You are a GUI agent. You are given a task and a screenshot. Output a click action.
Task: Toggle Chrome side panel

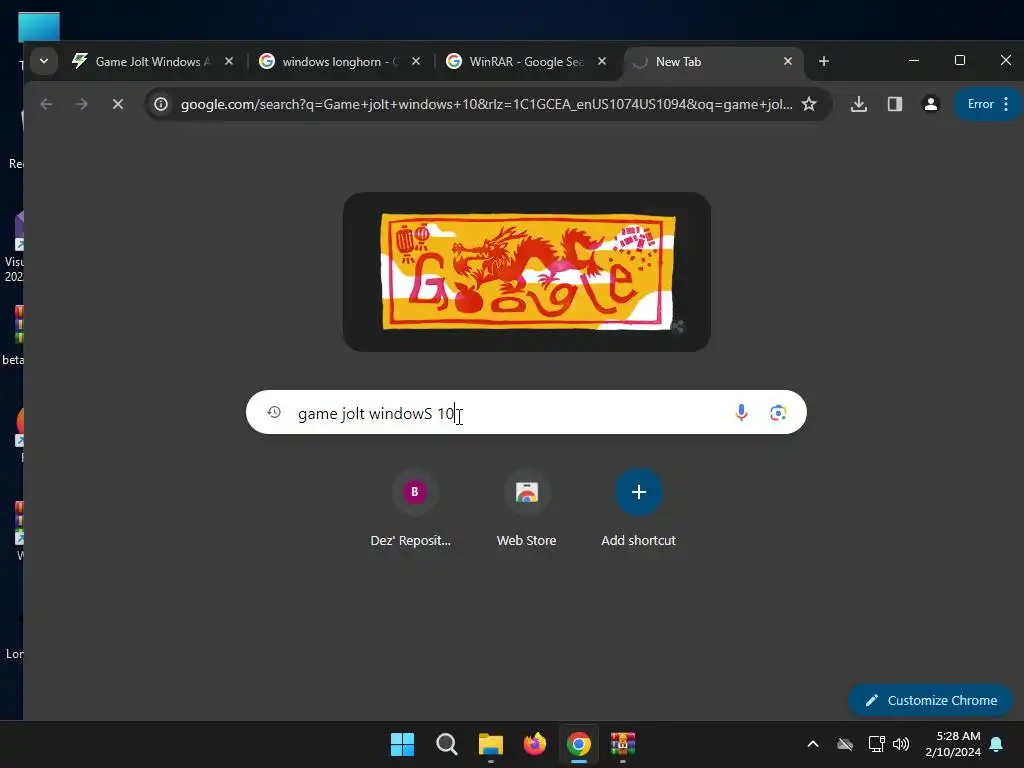895,104
